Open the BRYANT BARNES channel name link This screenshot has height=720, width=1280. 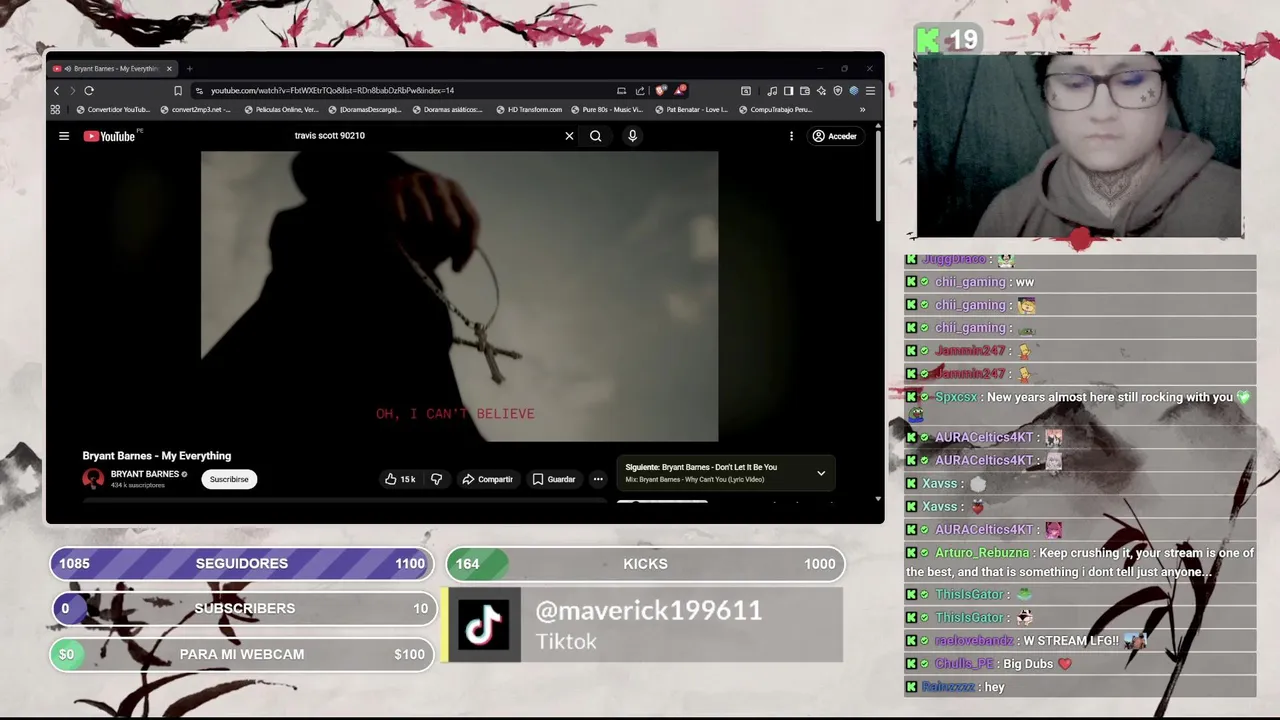[x=145, y=474]
